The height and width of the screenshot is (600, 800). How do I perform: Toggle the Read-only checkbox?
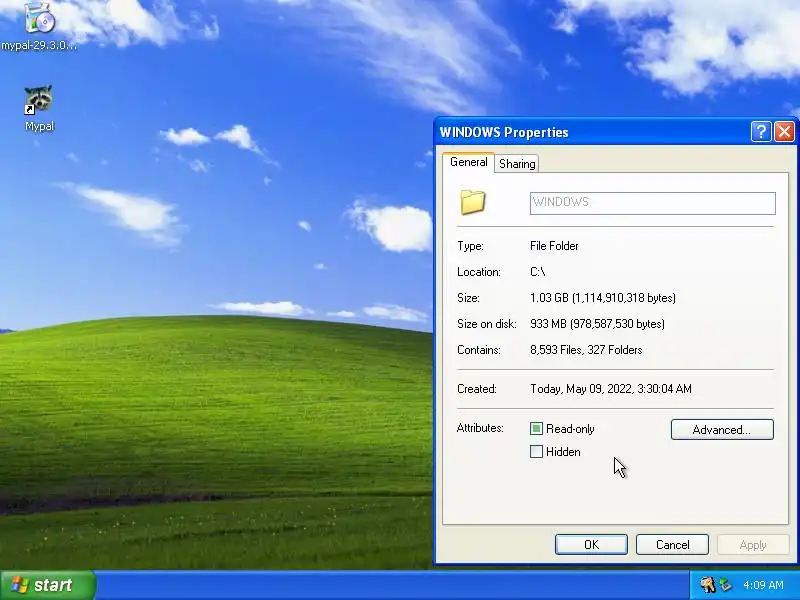[536, 429]
